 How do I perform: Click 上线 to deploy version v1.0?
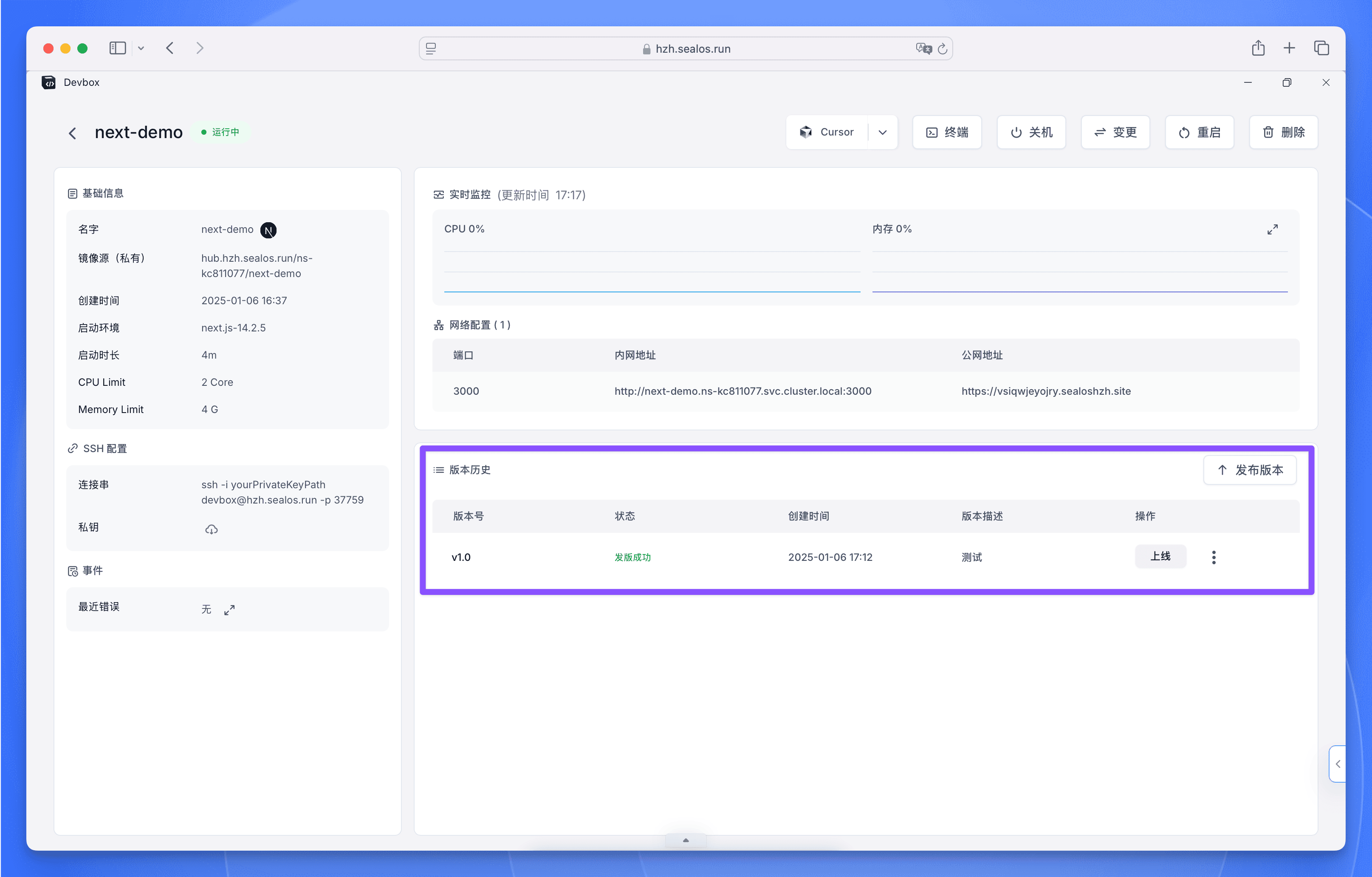1160,557
